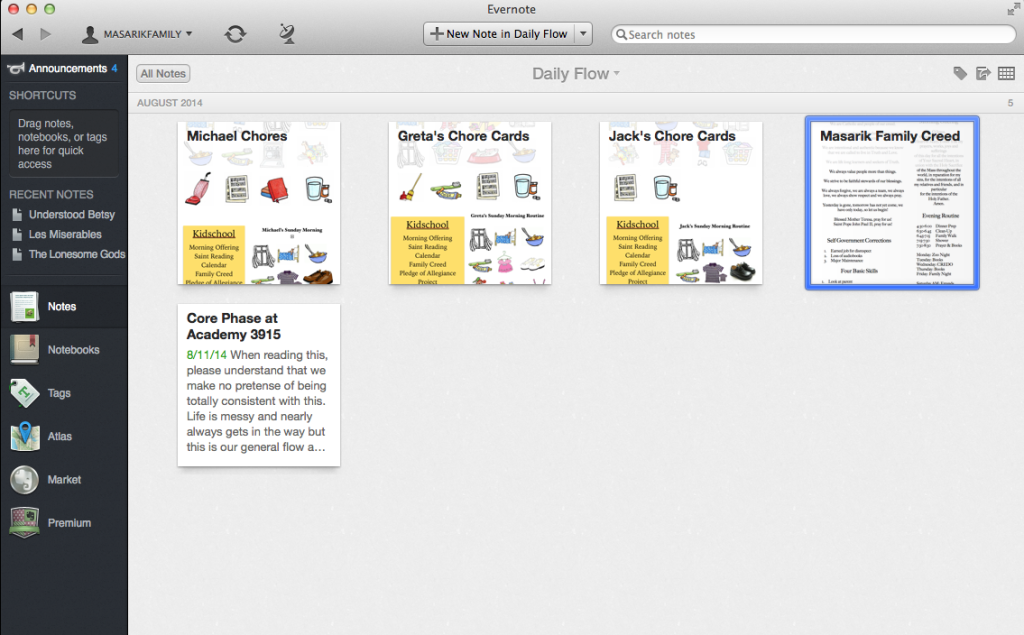Select Market in the sidebar
This screenshot has height=635, width=1024.
click(64, 480)
